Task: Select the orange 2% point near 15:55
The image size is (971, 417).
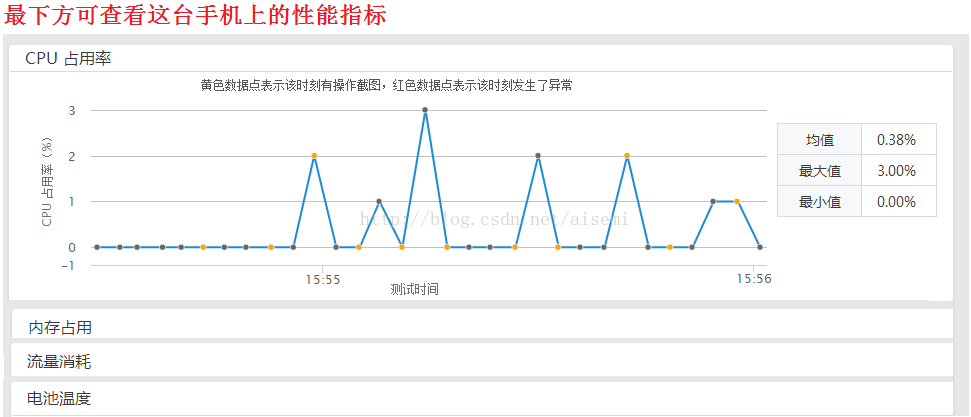Action: point(315,156)
